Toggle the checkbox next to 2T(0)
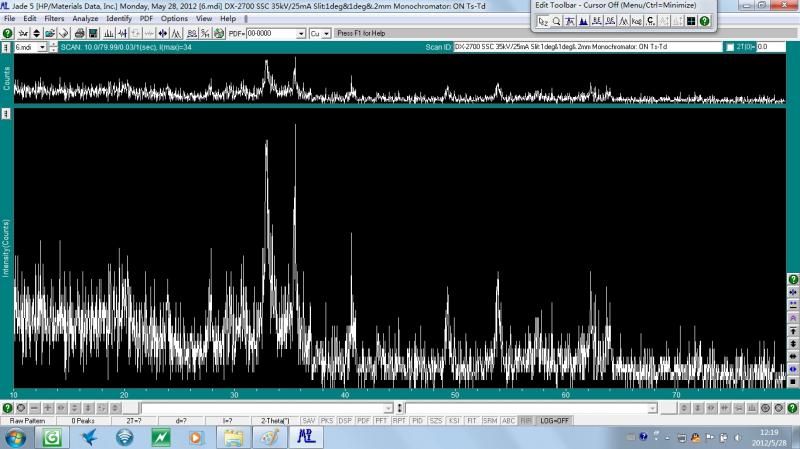 pos(730,47)
